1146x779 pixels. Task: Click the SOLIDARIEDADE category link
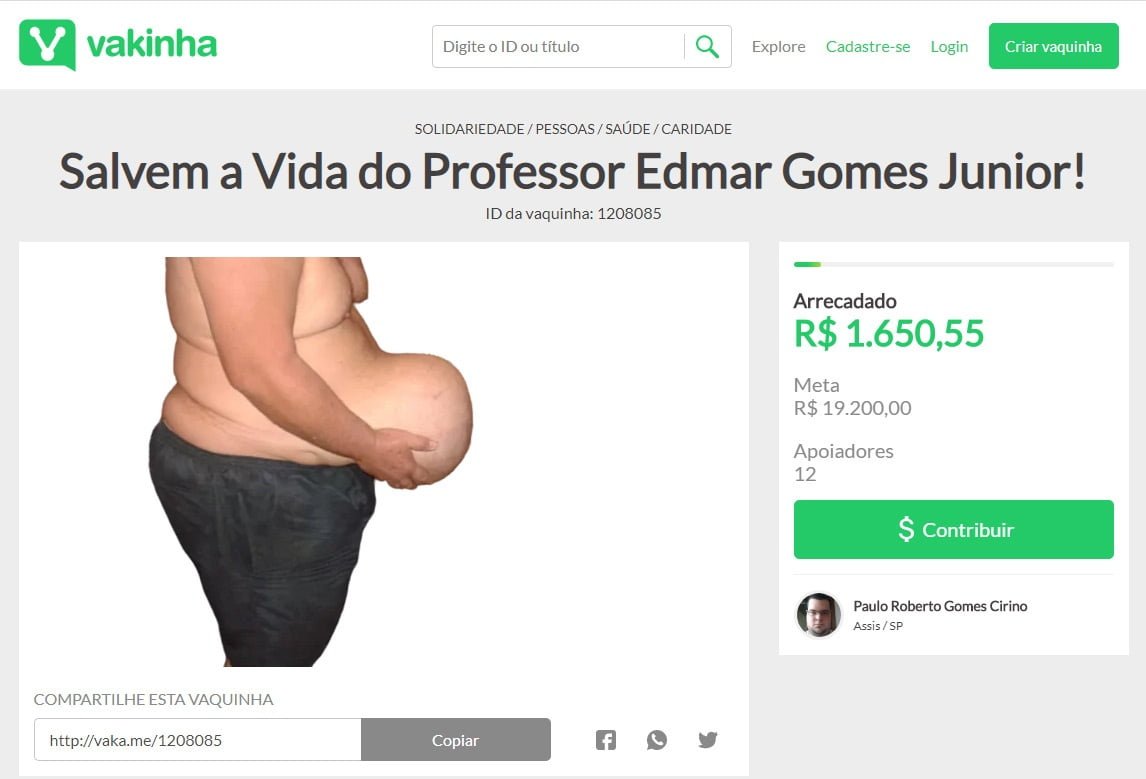(469, 129)
